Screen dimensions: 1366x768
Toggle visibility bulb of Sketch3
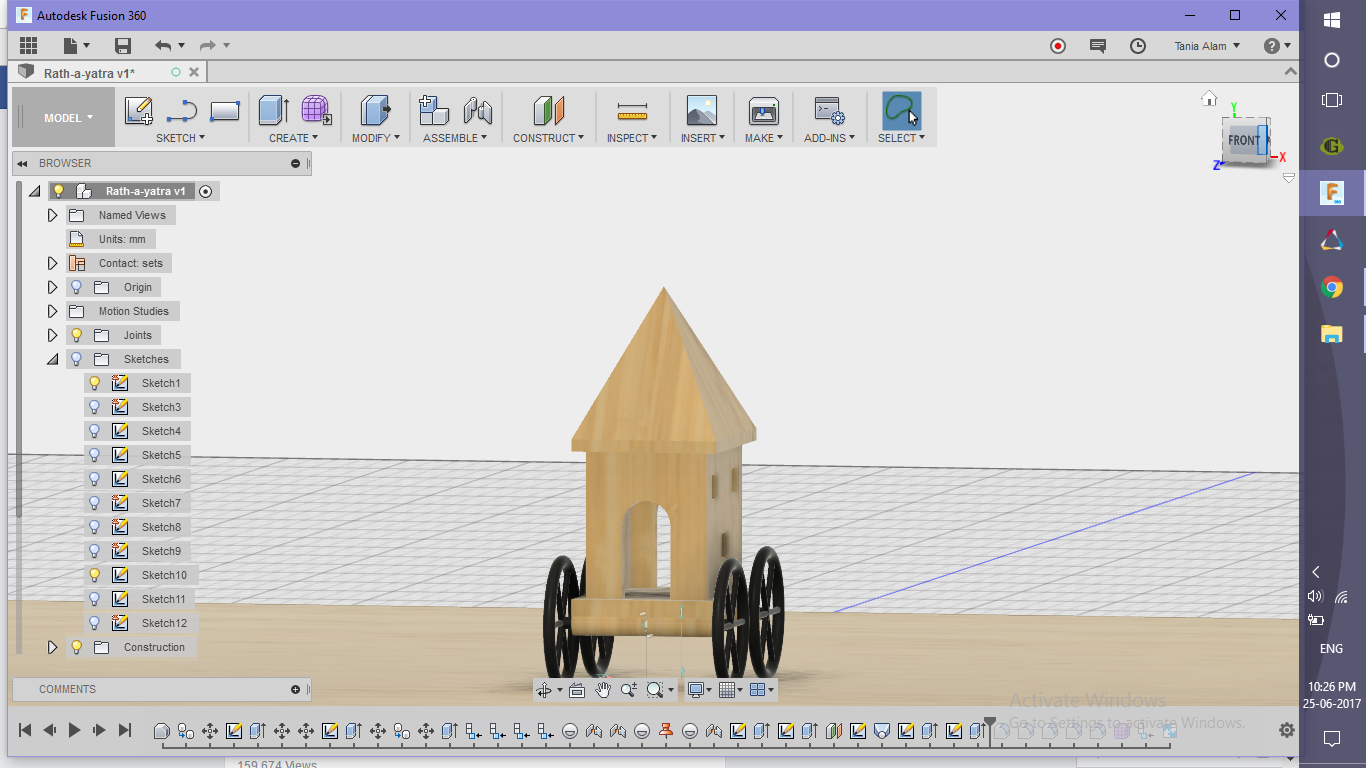tap(95, 407)
